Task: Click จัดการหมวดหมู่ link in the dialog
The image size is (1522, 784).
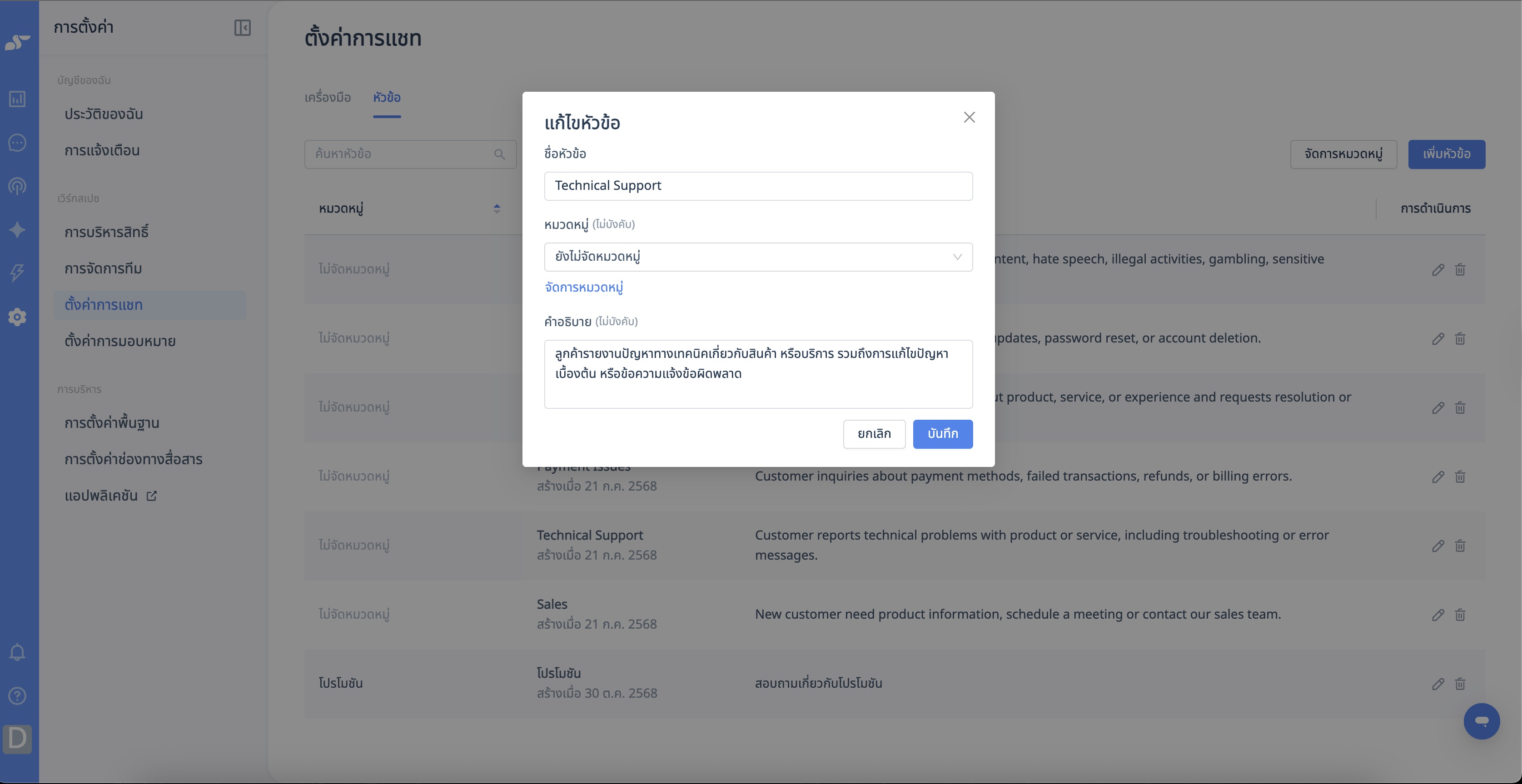Action: pyautogui.click(x=584, y=288)
